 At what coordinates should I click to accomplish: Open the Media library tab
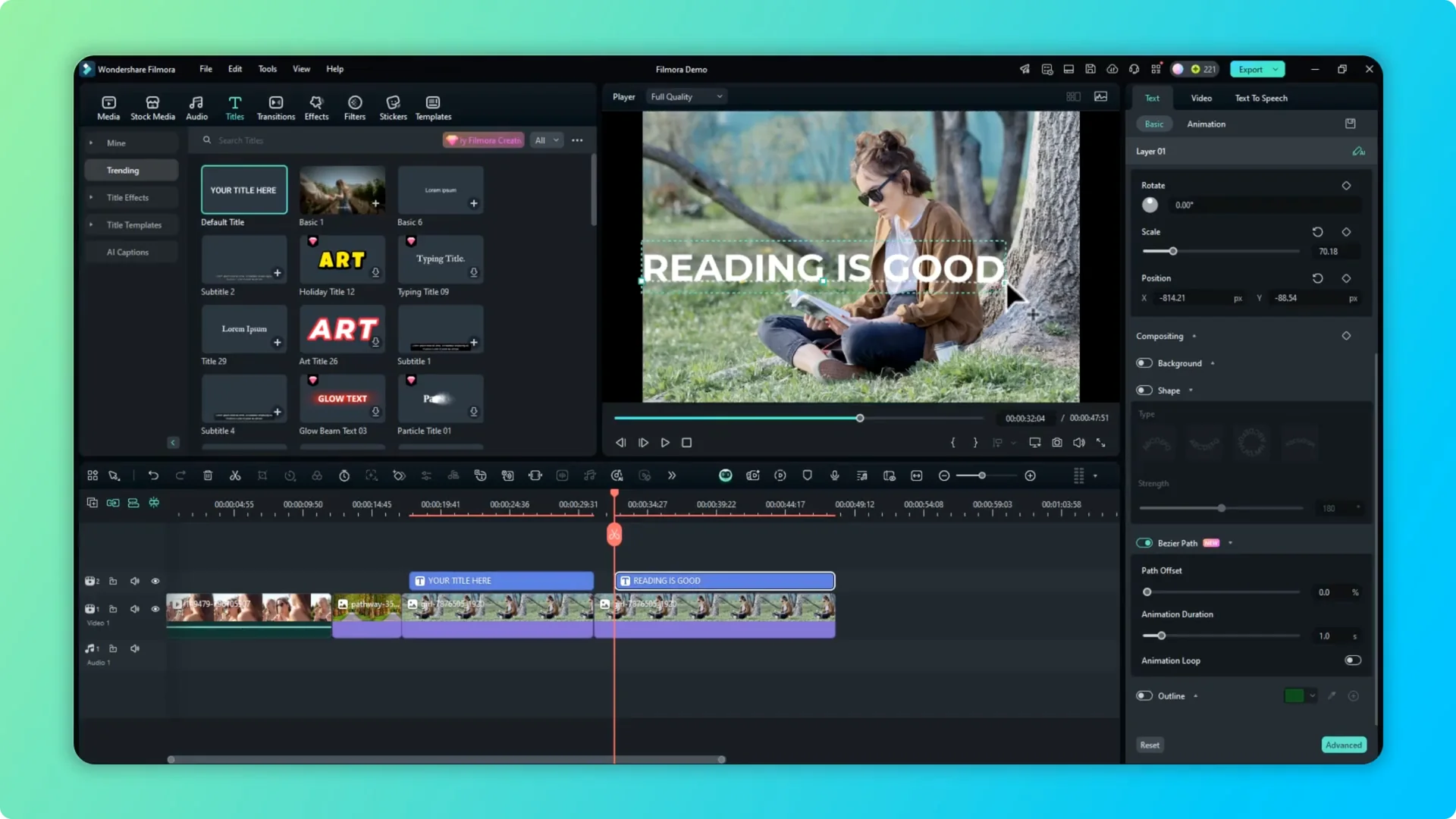[108, 108]
